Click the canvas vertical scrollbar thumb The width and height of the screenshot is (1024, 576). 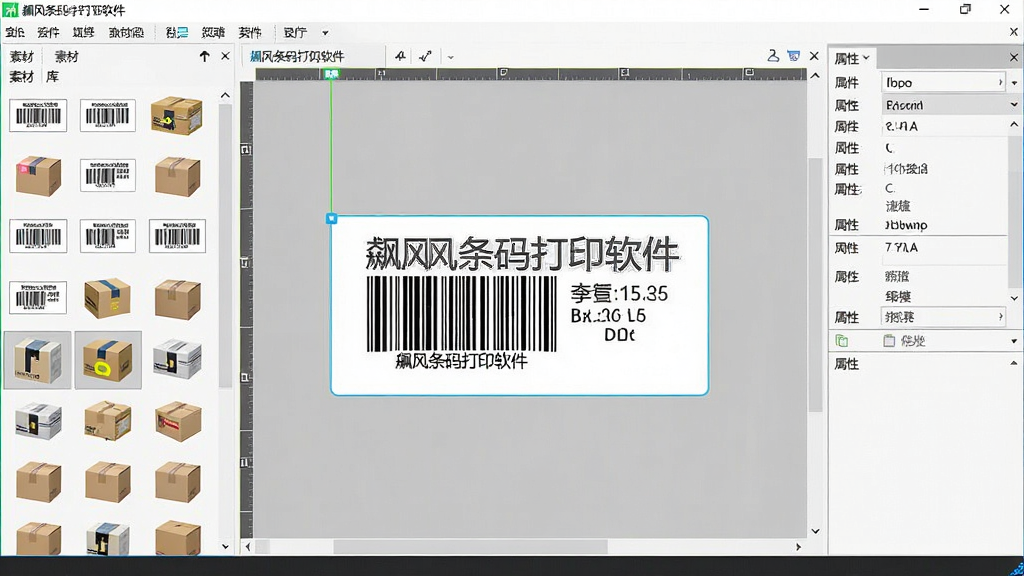point(815,284)
